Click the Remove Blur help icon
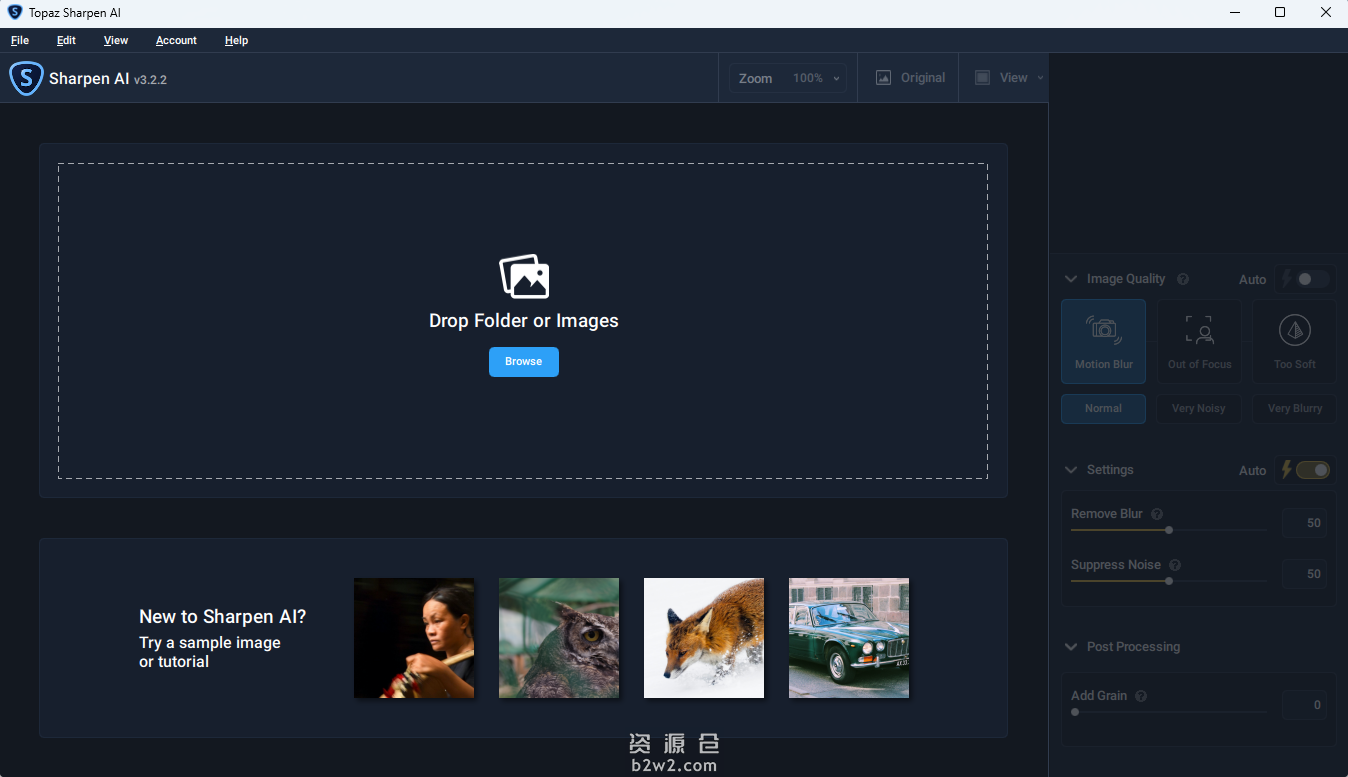The width and height of the screenshot is (1348, 777). point(1157,514)
